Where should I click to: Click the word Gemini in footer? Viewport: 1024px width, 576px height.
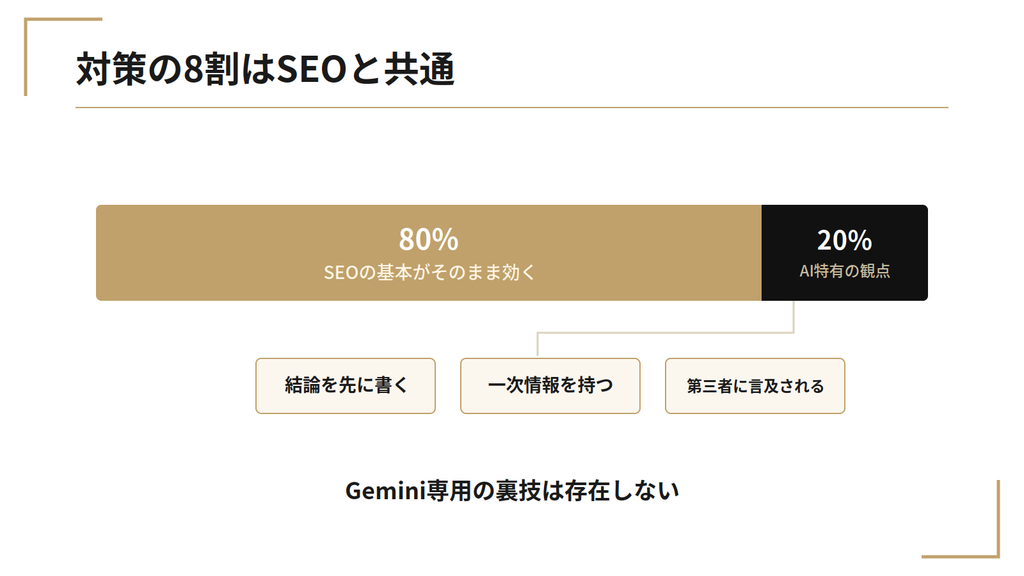tap(385, 490)
